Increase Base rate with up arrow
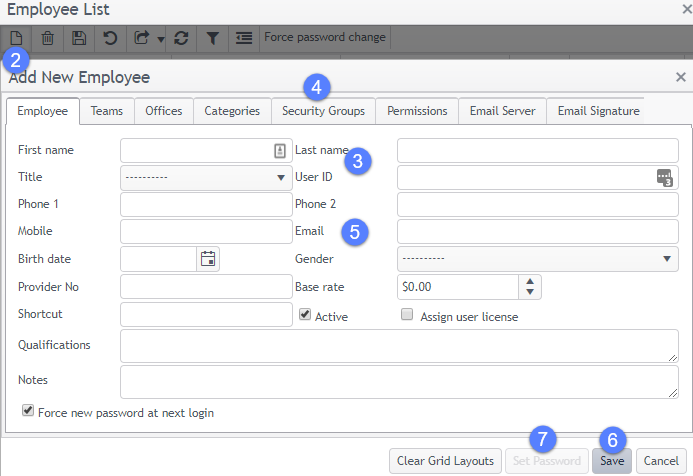 click(x=530, y=281)
